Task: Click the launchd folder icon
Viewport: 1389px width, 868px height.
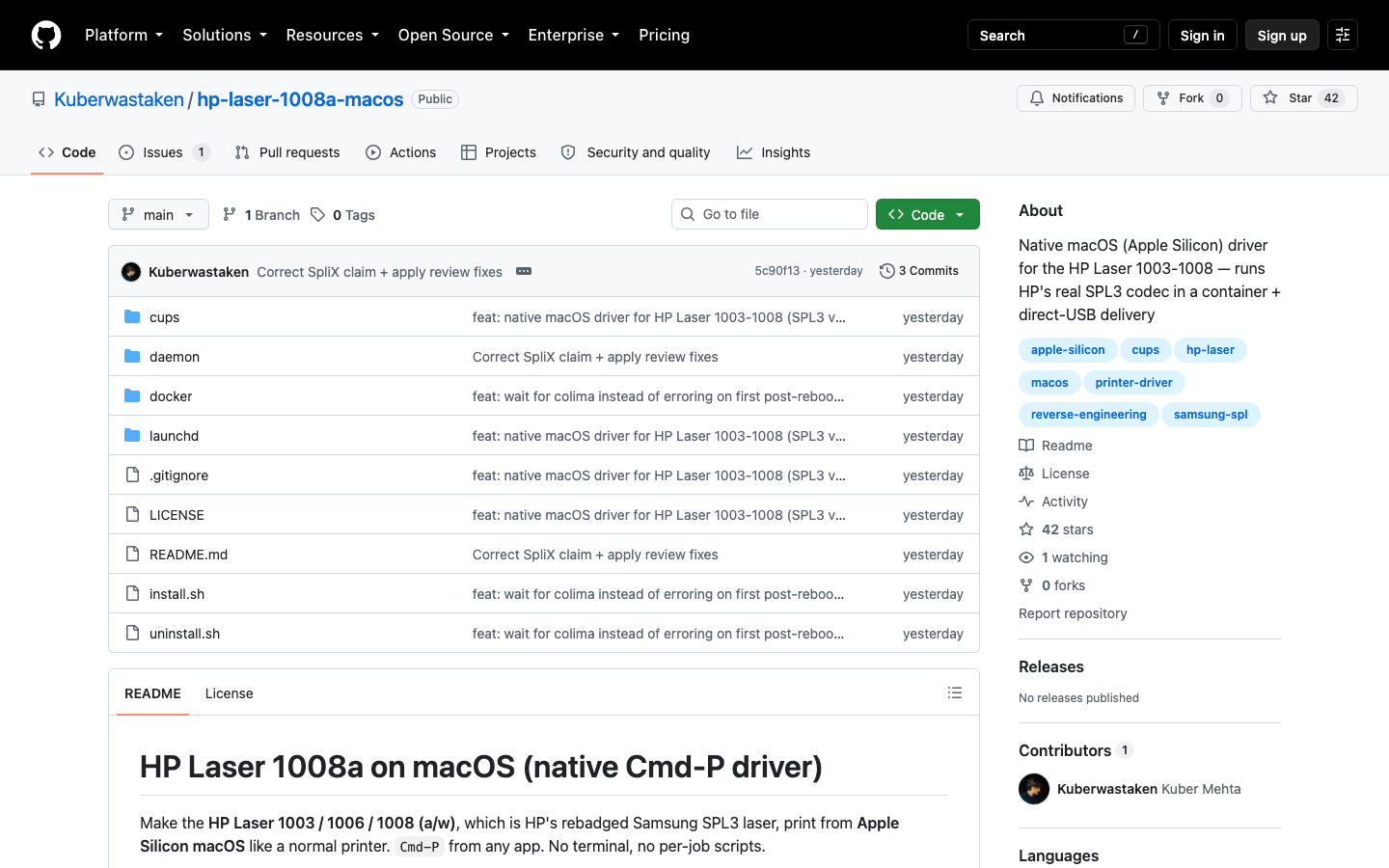Action: coord(132,435)
